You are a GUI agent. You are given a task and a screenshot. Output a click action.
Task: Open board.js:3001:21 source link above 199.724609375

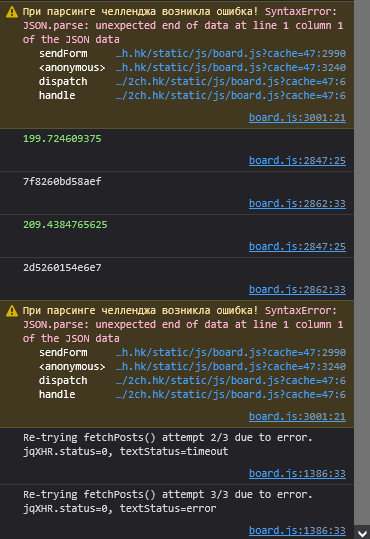pos(297,118)
